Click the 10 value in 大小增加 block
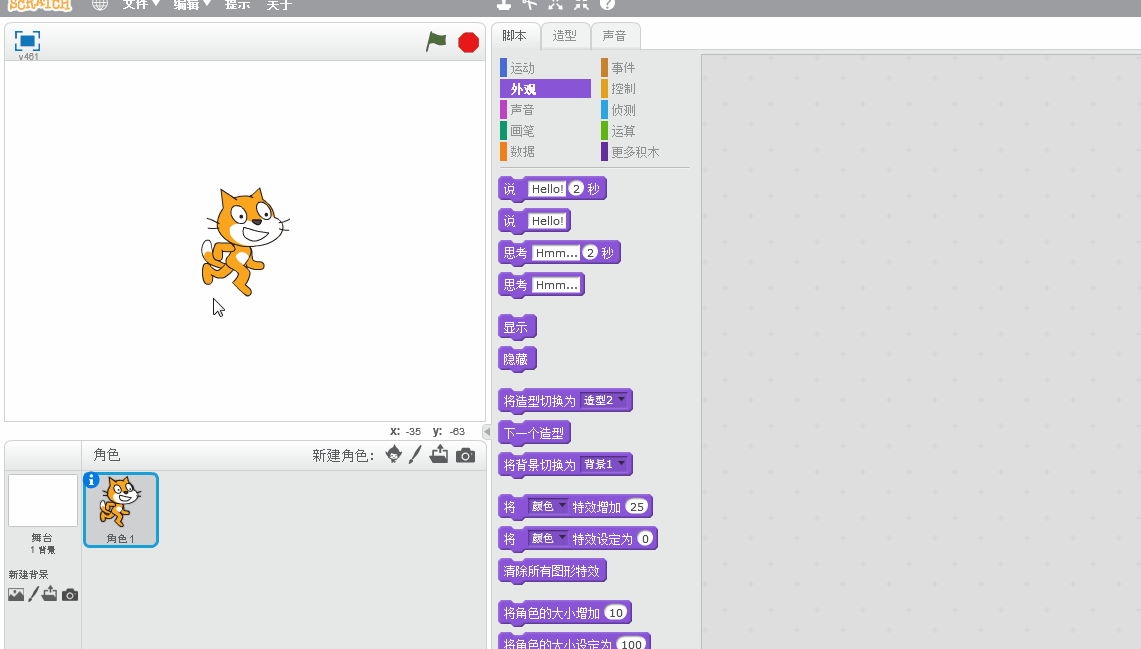The width and height of the screenshot is (1141, 649). point(616,613)
